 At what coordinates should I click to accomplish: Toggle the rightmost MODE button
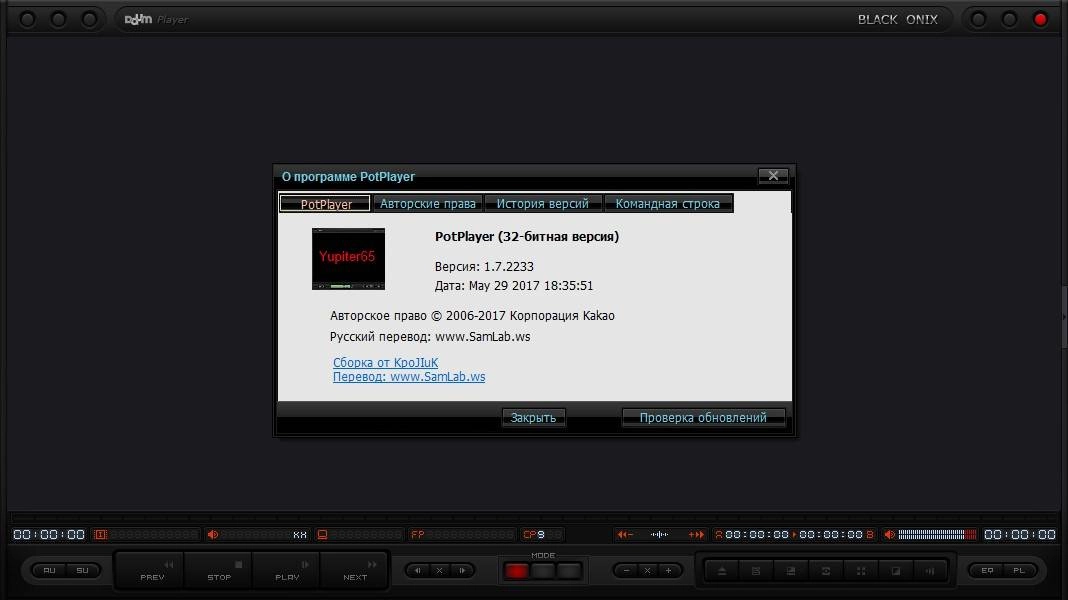pos(568,571)
